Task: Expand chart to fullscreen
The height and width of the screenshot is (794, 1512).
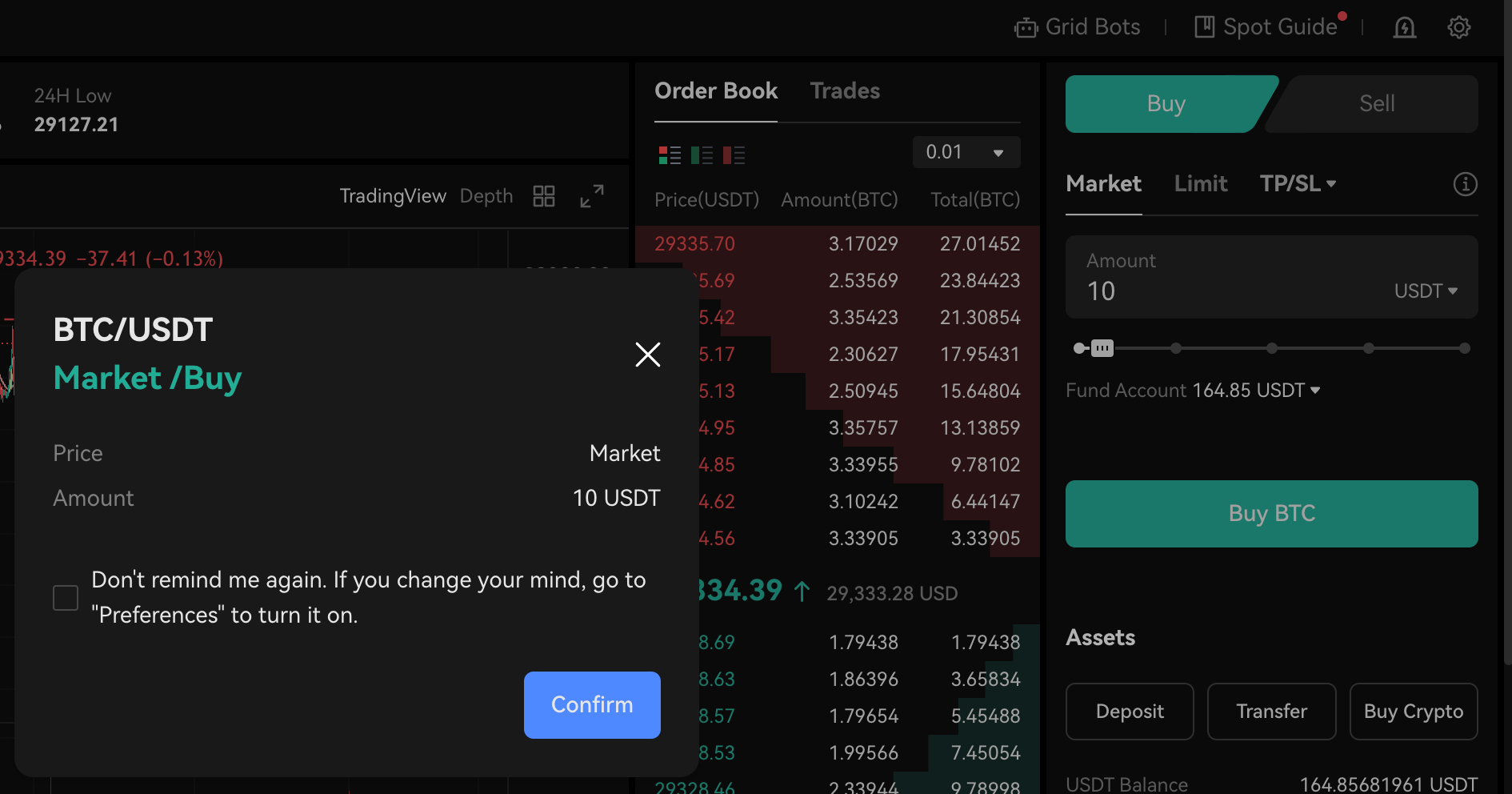Action: point(592,196)
